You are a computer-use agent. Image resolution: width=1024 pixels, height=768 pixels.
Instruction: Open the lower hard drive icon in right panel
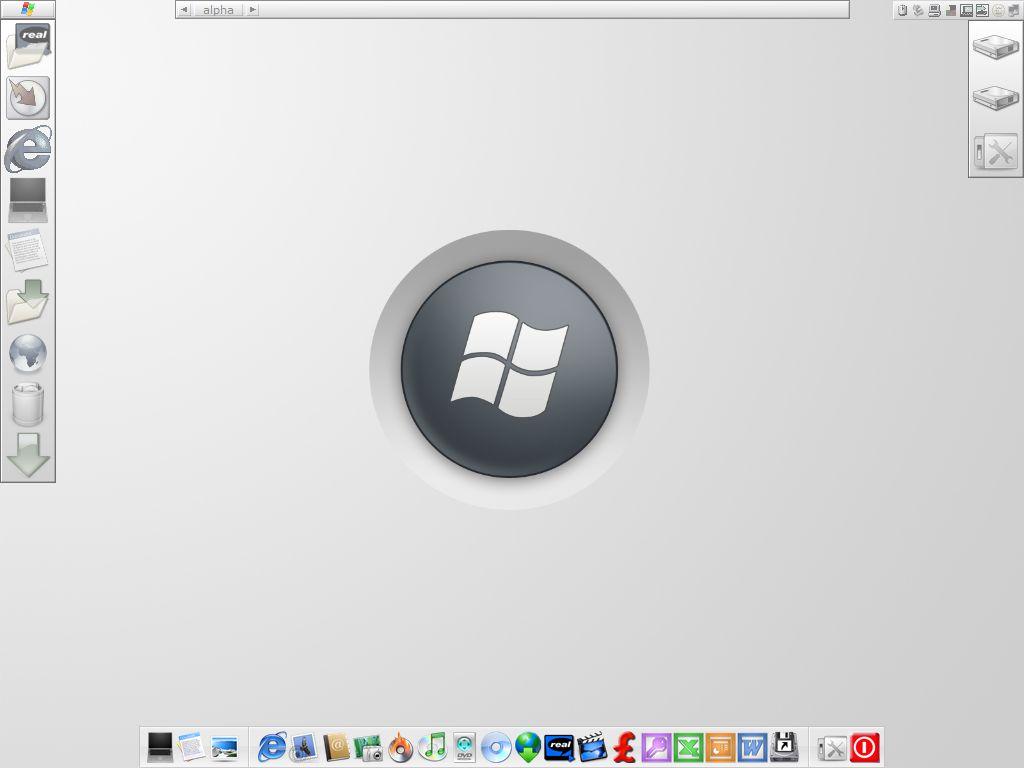pos(995,98)
